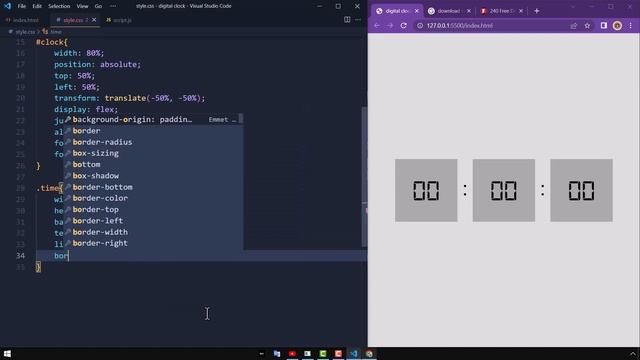Close the download browser tab
The width and height of the screenshot is (640, 360).
point(469,11)
